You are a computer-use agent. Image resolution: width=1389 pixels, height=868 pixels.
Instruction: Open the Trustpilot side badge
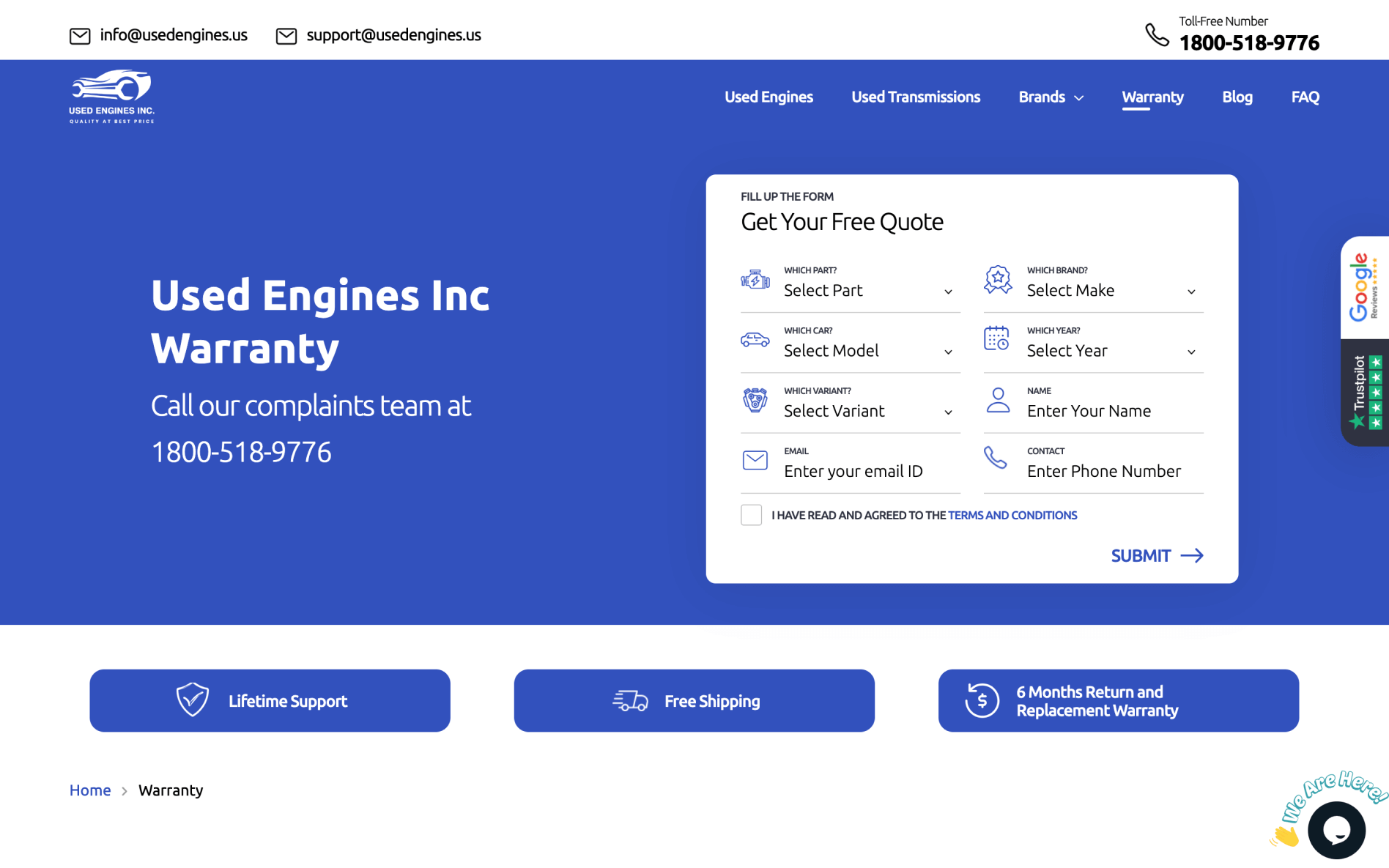point(1364,392)
